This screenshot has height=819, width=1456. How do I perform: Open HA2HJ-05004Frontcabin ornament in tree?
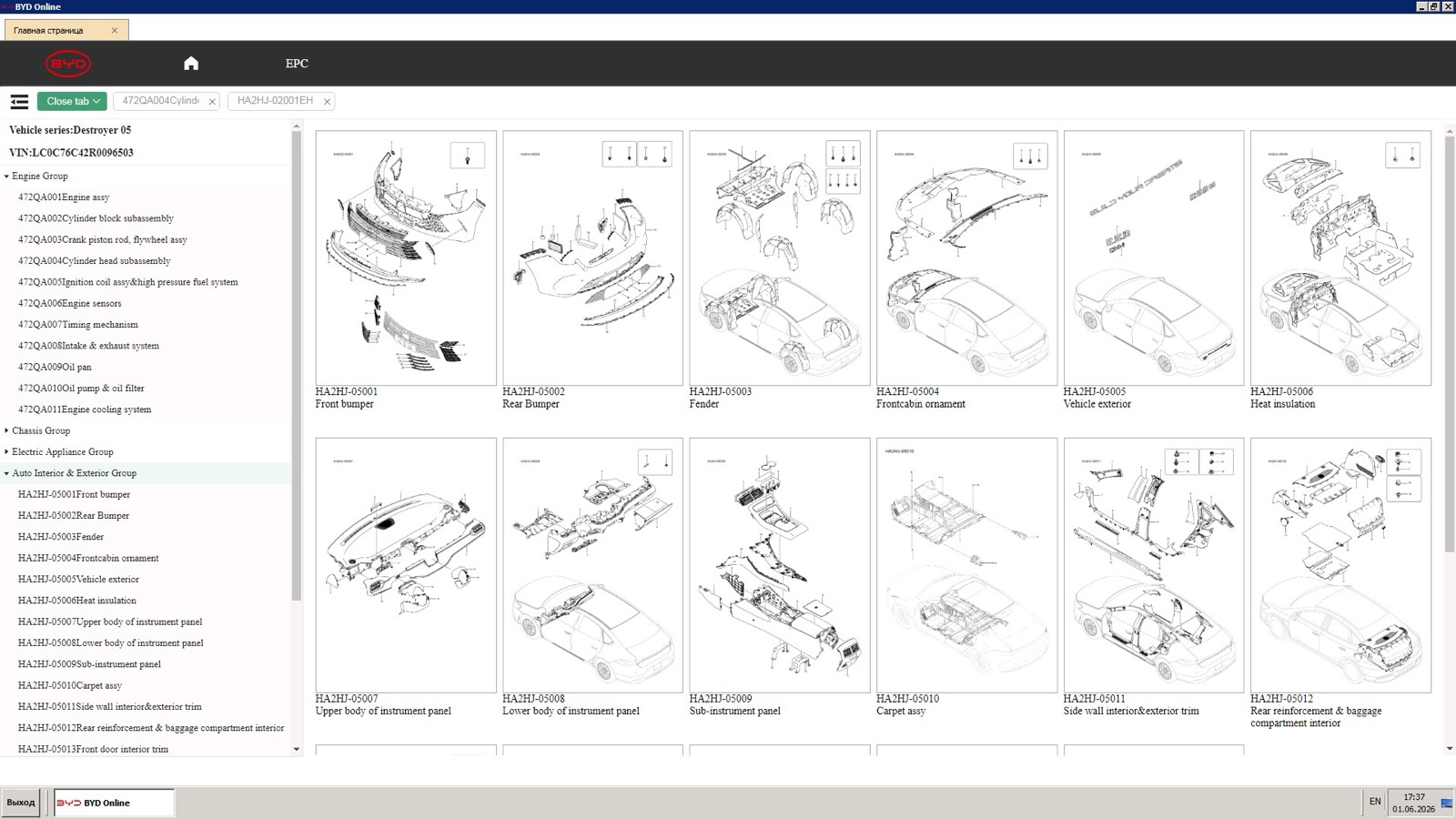tap(88, 559)
